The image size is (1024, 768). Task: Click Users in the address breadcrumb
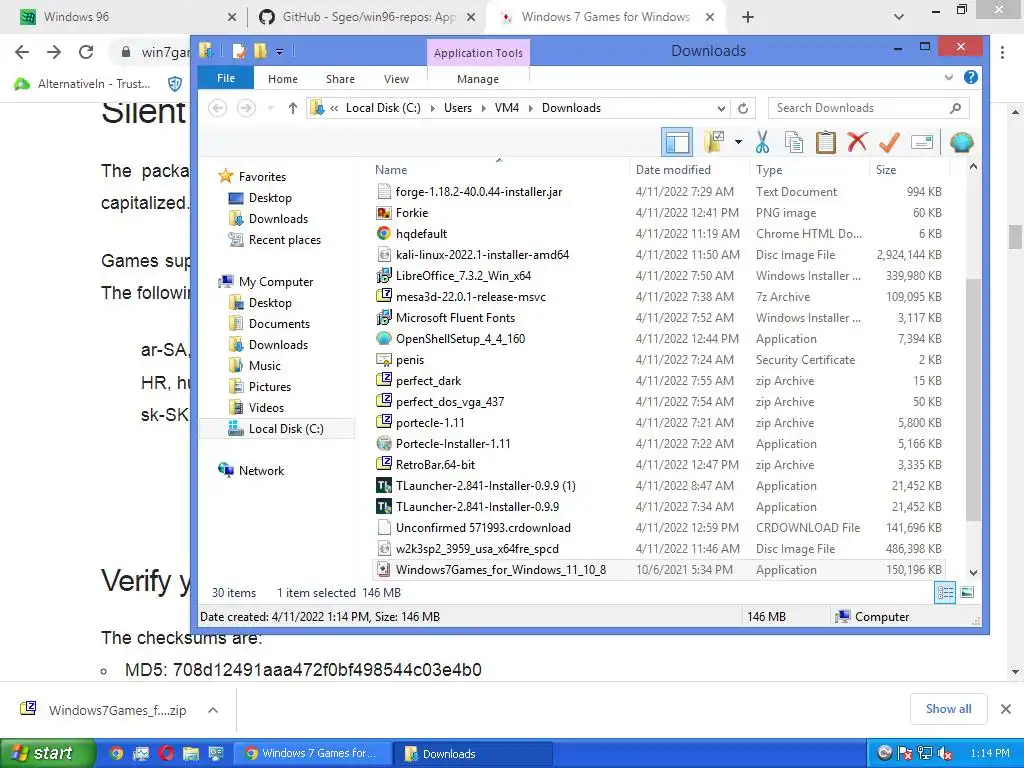click(x=458, y=108)
